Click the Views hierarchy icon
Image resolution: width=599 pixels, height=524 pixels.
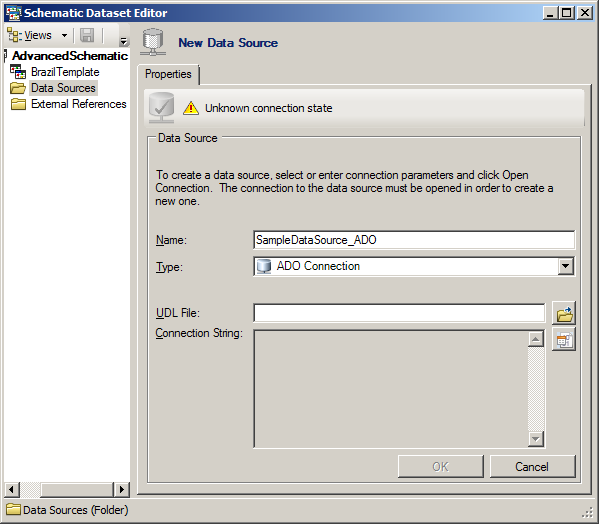point(15,35)
